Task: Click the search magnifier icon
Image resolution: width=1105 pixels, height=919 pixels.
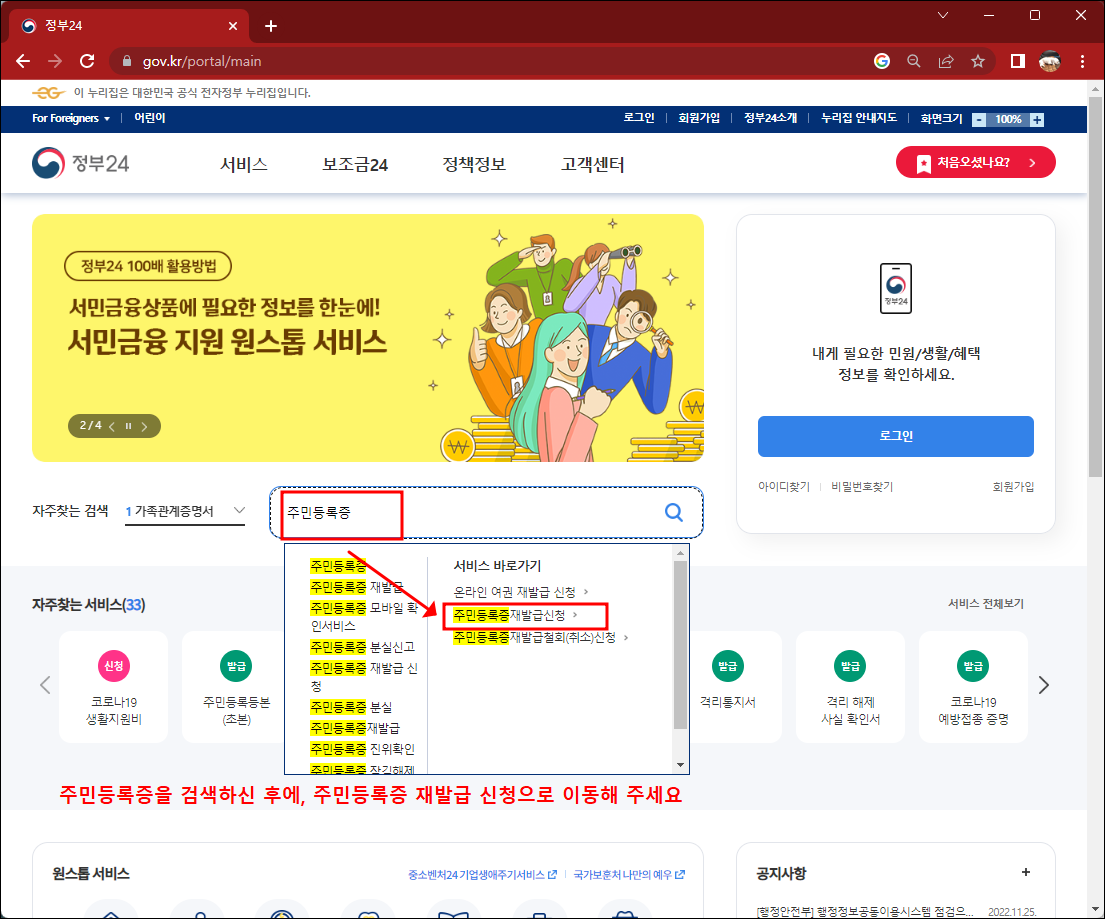Action: 673,512
